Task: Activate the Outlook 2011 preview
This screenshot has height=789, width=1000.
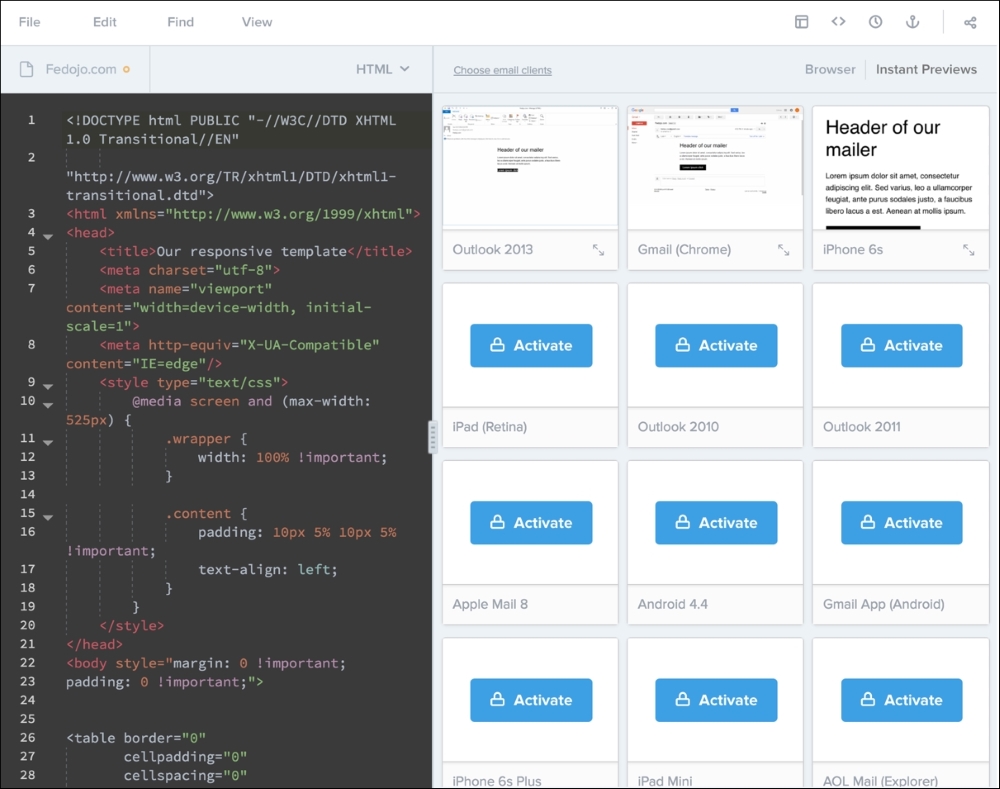Action: point(901,345)
